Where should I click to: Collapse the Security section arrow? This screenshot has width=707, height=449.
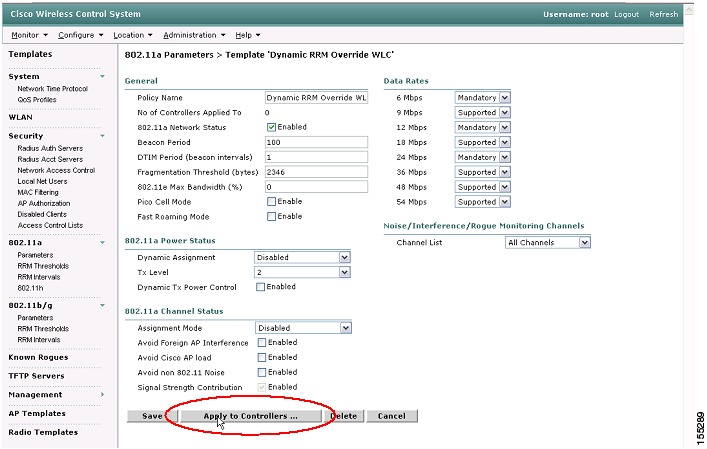click(x=102, y=136)
